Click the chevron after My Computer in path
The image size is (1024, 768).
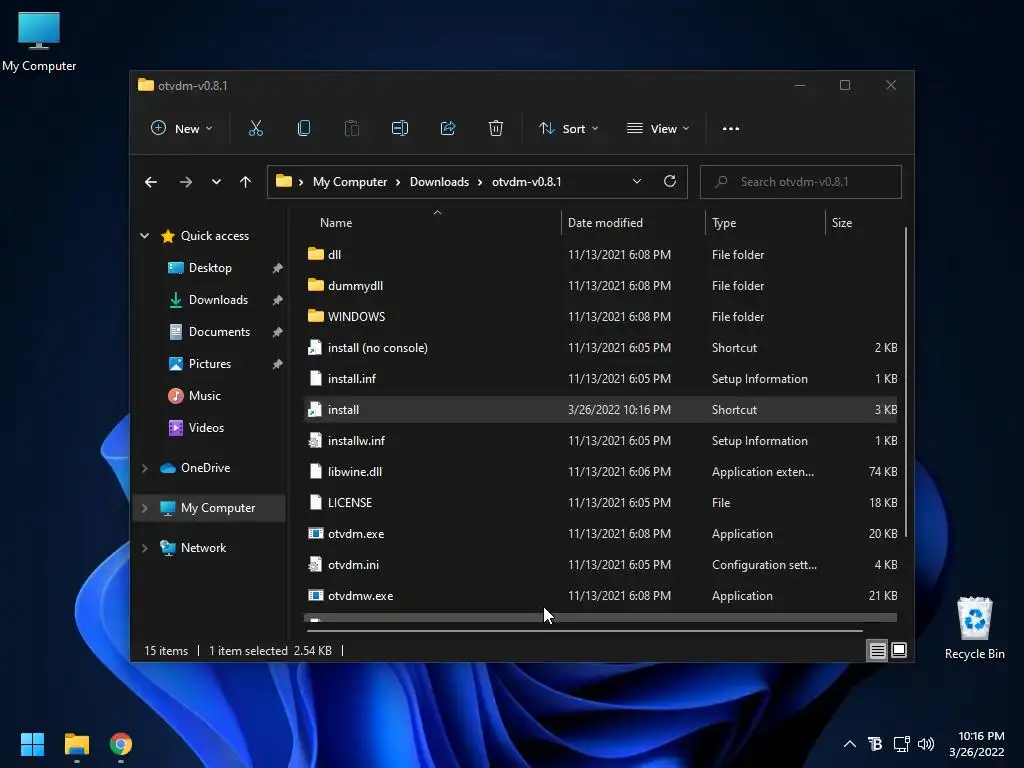point(398,182)
